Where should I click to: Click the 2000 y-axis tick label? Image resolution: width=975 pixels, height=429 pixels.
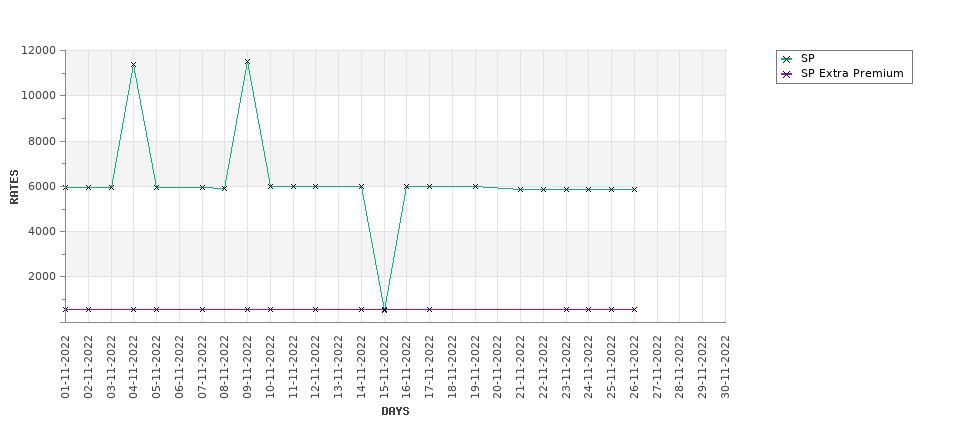click(42, 277)
